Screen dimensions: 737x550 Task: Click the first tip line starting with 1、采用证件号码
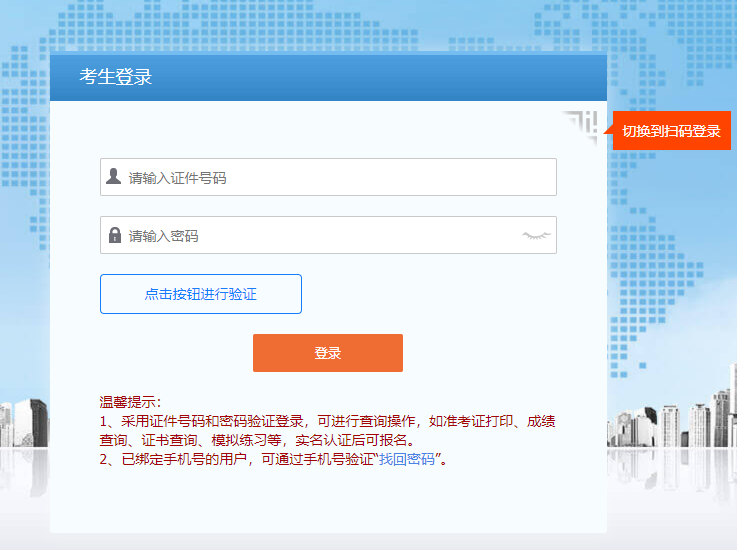[327, 421]
